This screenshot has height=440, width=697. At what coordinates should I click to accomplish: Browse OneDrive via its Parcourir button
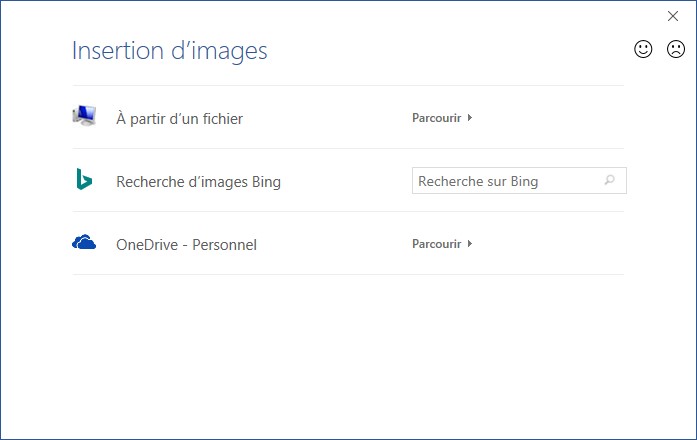436,243
